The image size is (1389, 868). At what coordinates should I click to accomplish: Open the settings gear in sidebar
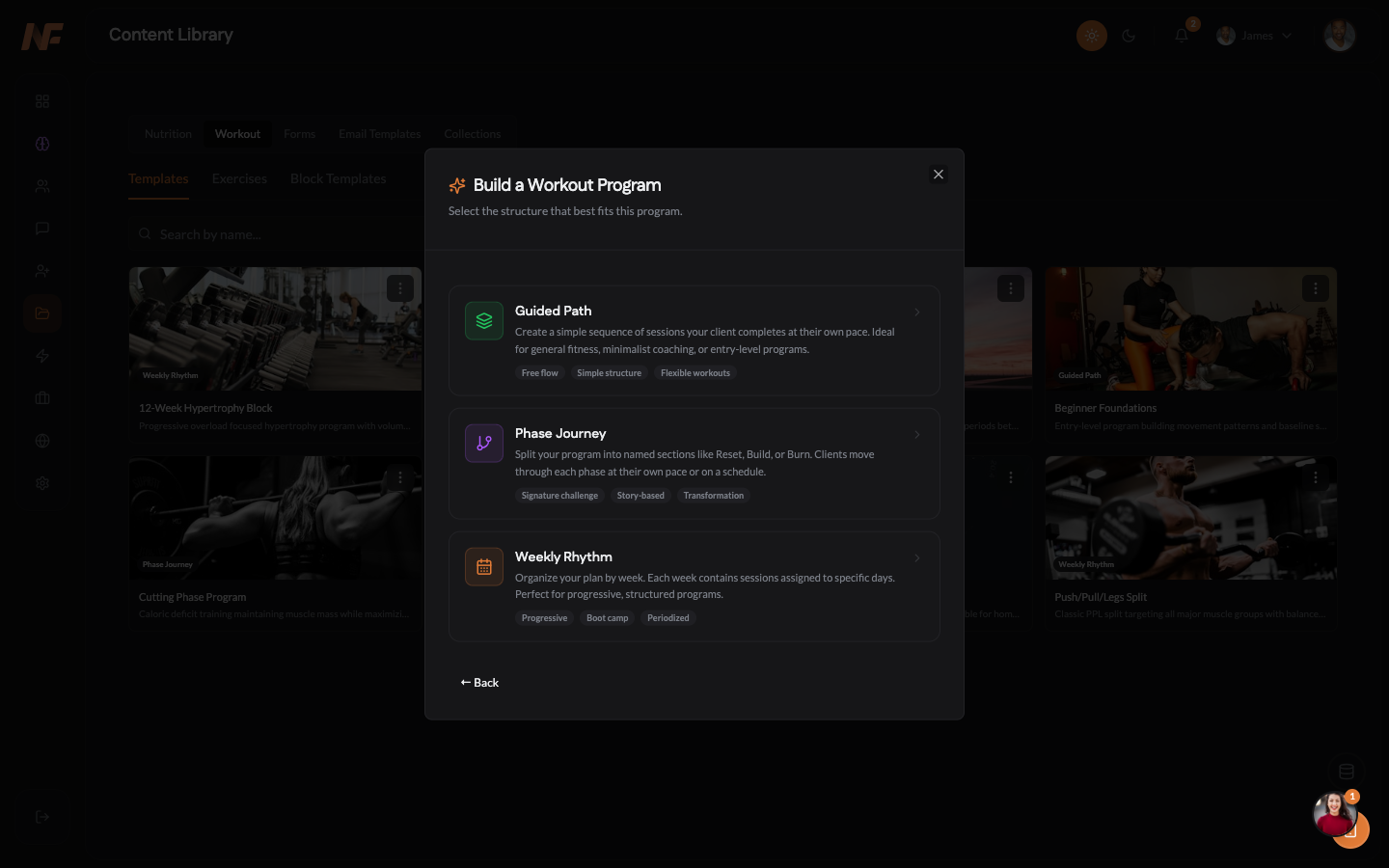point(42,483)
